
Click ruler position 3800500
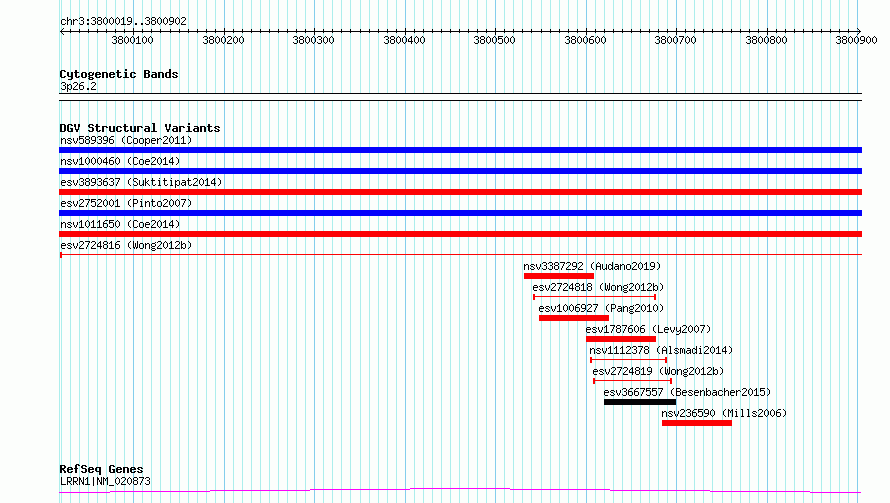coord(494,40)
